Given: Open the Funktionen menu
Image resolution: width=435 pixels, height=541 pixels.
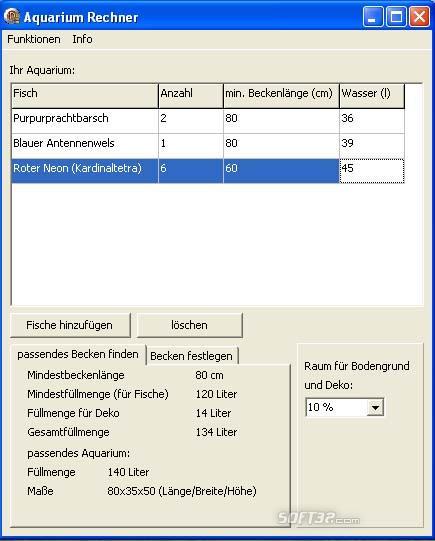Looking at the screenshot, I should 33,39.
